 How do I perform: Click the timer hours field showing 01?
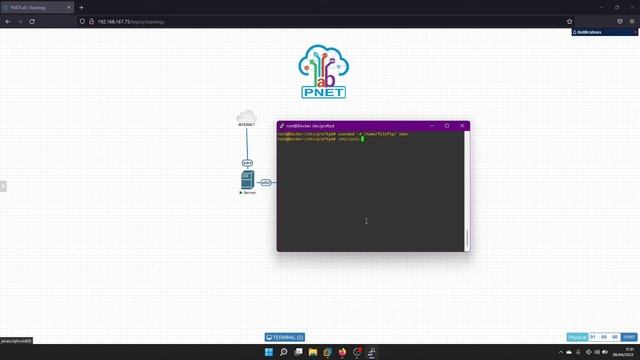coord(593,337)
